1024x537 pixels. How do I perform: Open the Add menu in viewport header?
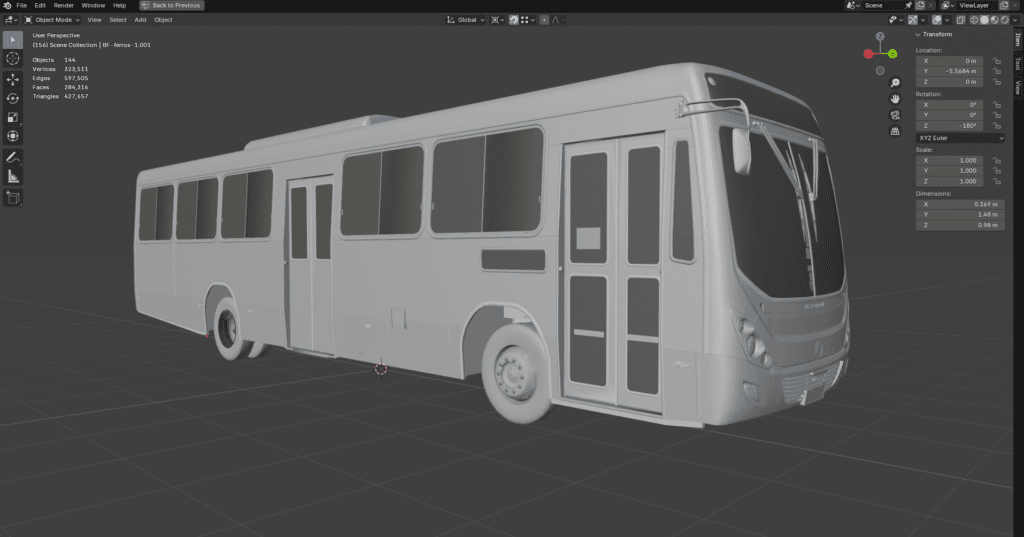(x=140, y=19)
